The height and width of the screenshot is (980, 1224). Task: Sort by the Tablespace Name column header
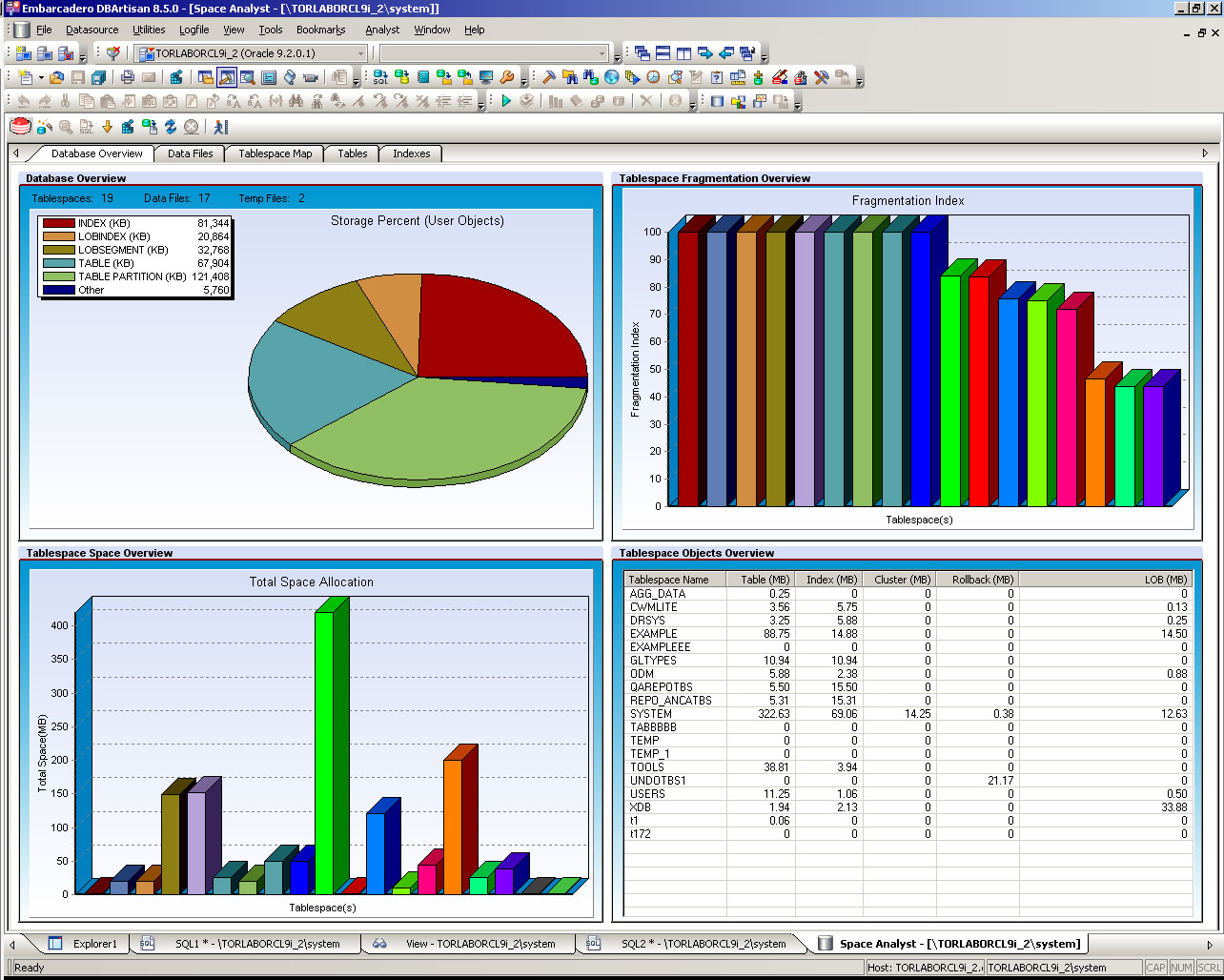click(676, 580)
